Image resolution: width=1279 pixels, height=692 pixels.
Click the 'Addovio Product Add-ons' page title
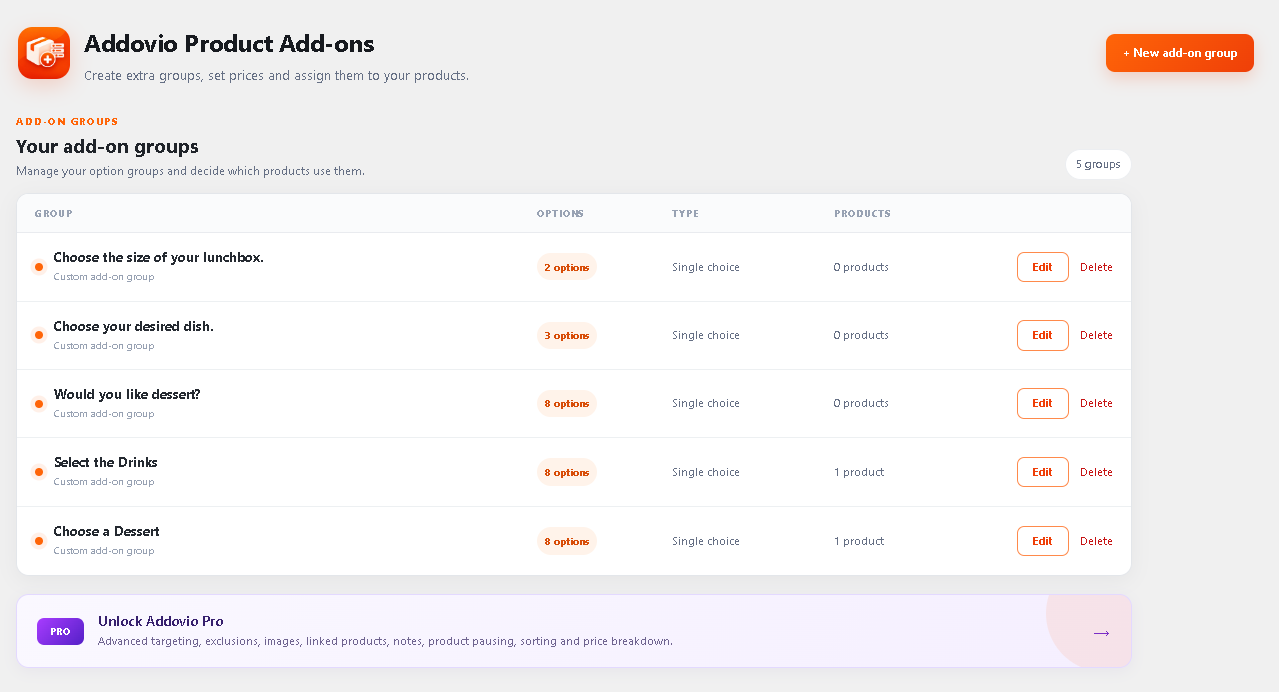[229, 44]
